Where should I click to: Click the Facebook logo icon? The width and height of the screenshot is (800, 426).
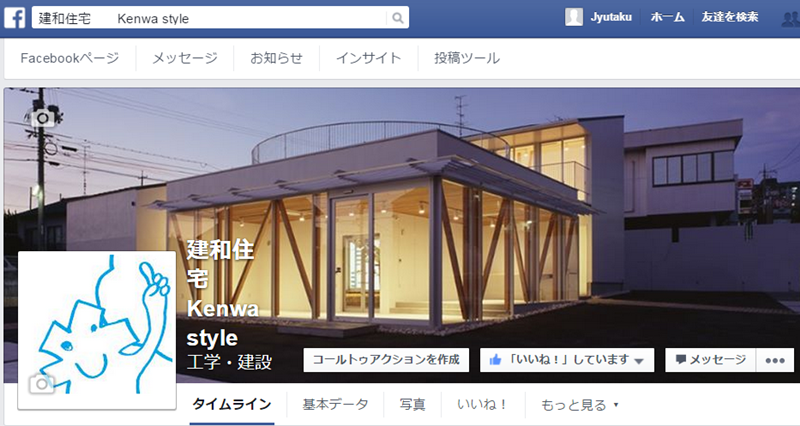pyautogui.click(x=14, y=18)
